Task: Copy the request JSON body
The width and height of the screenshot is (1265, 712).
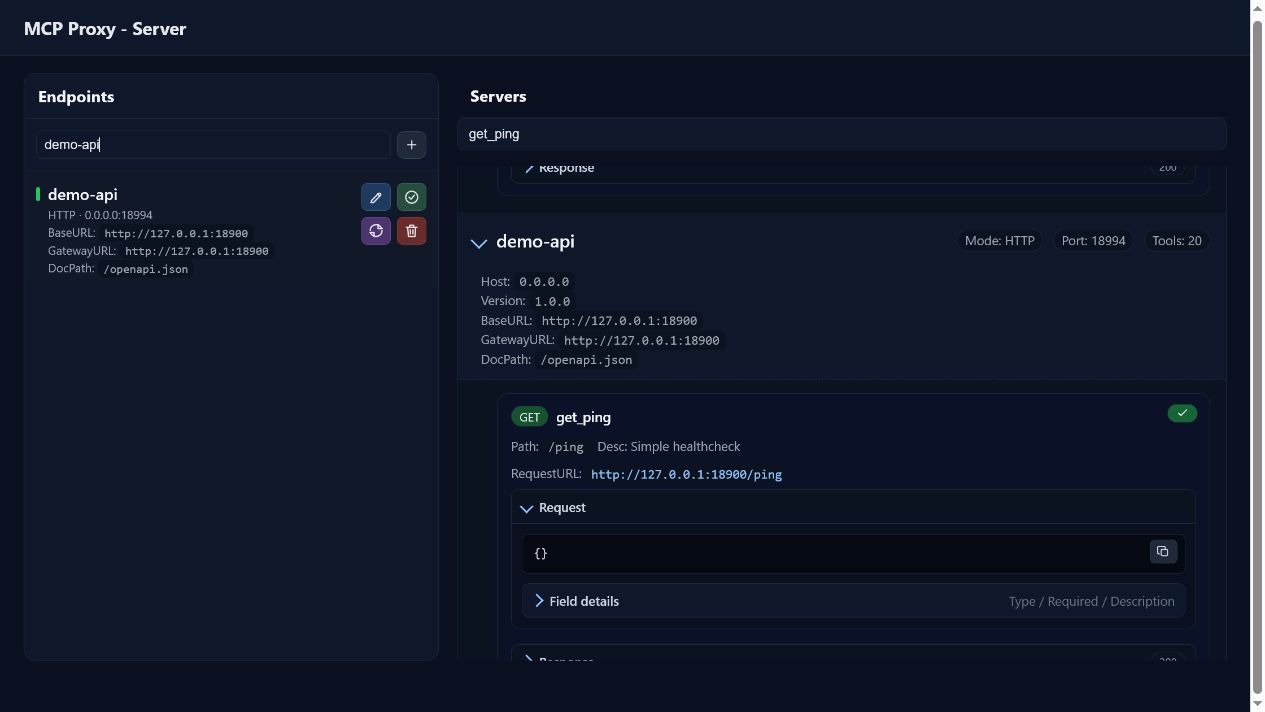Action: [1162, 552]
